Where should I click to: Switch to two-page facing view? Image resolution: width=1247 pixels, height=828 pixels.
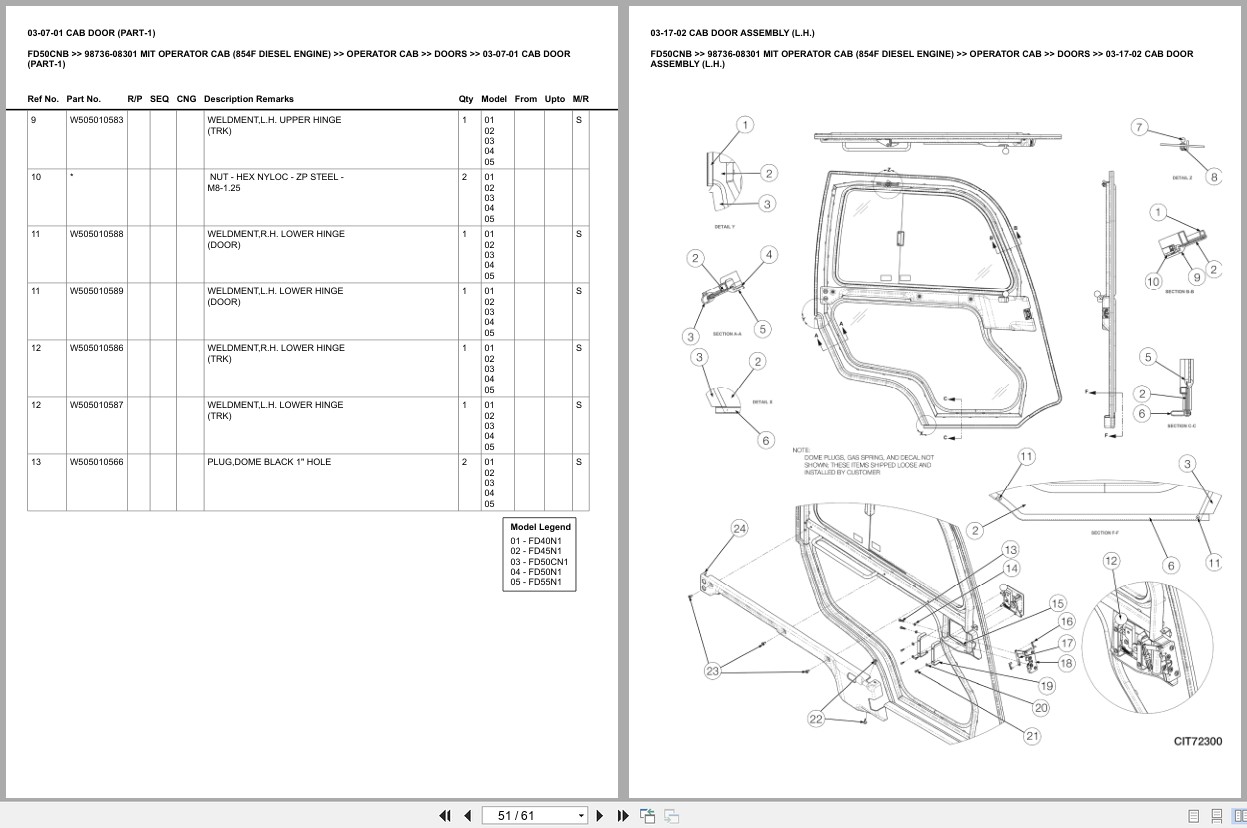(x=1239, y=816)
